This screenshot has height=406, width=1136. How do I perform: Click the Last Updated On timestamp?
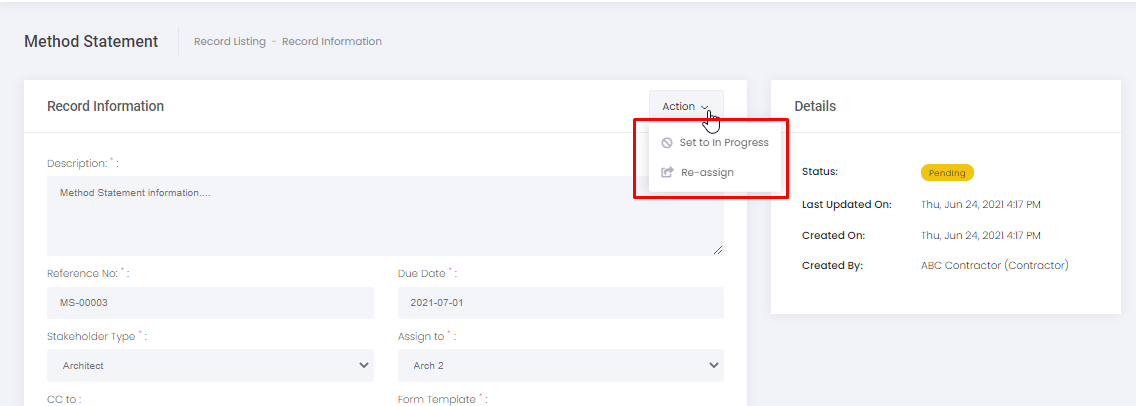[x=980, y=205]
